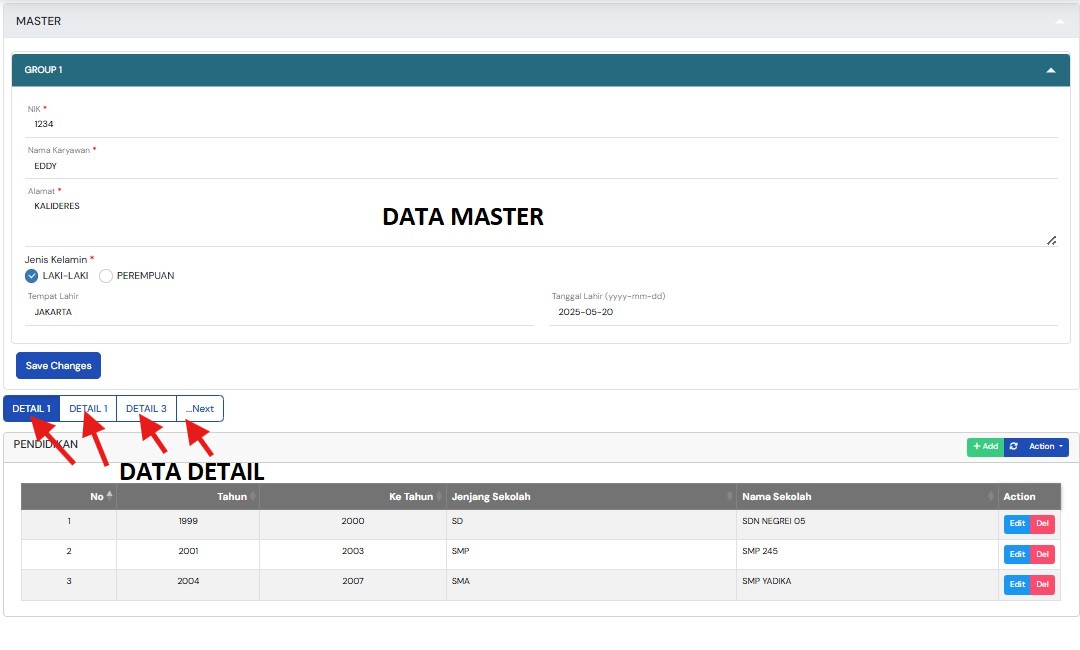Viewport: 1080px width, 650px height.
Task: Refresh the PENDIDIKAN table
Action: [x=1013, y=447]
